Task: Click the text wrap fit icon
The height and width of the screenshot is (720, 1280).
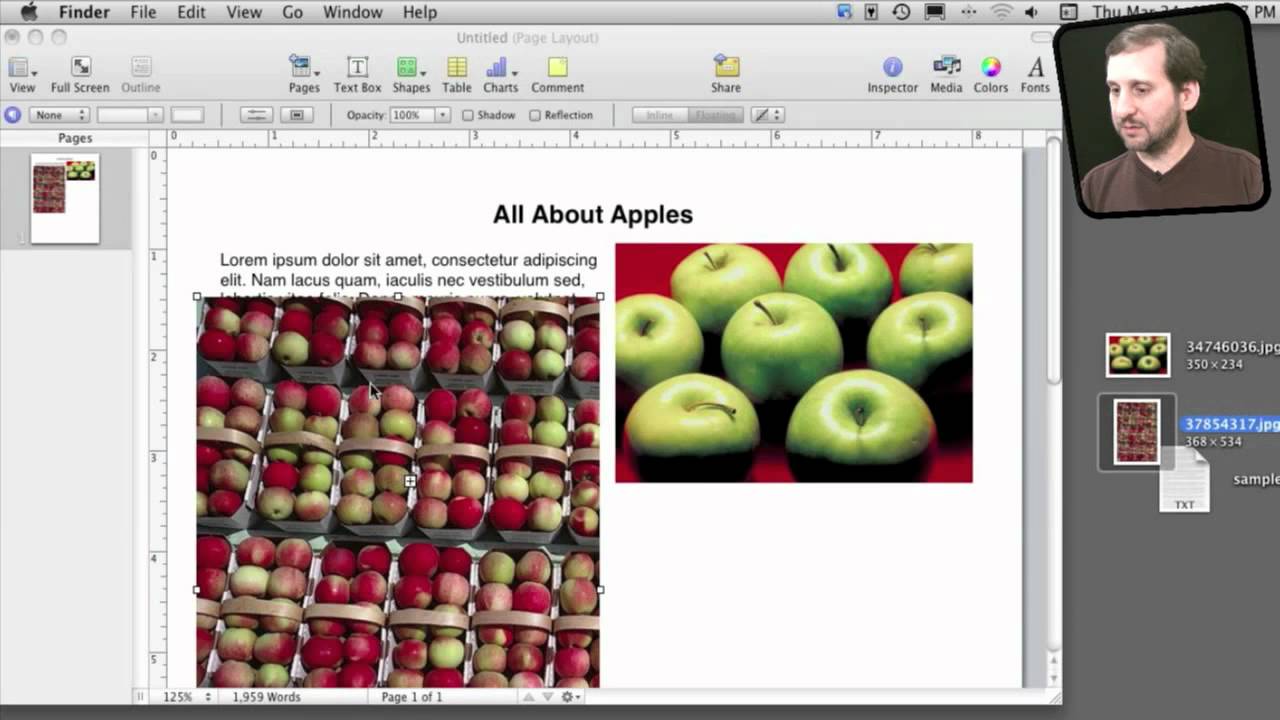Action: point(297,115)
